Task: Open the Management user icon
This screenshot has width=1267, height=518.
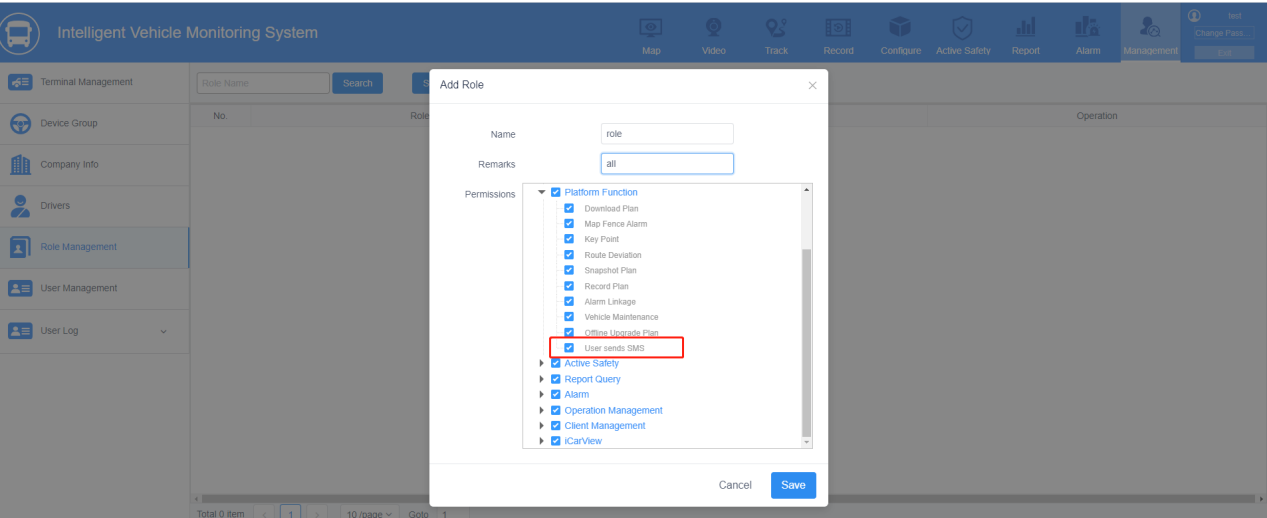Action: (1150, 29)
